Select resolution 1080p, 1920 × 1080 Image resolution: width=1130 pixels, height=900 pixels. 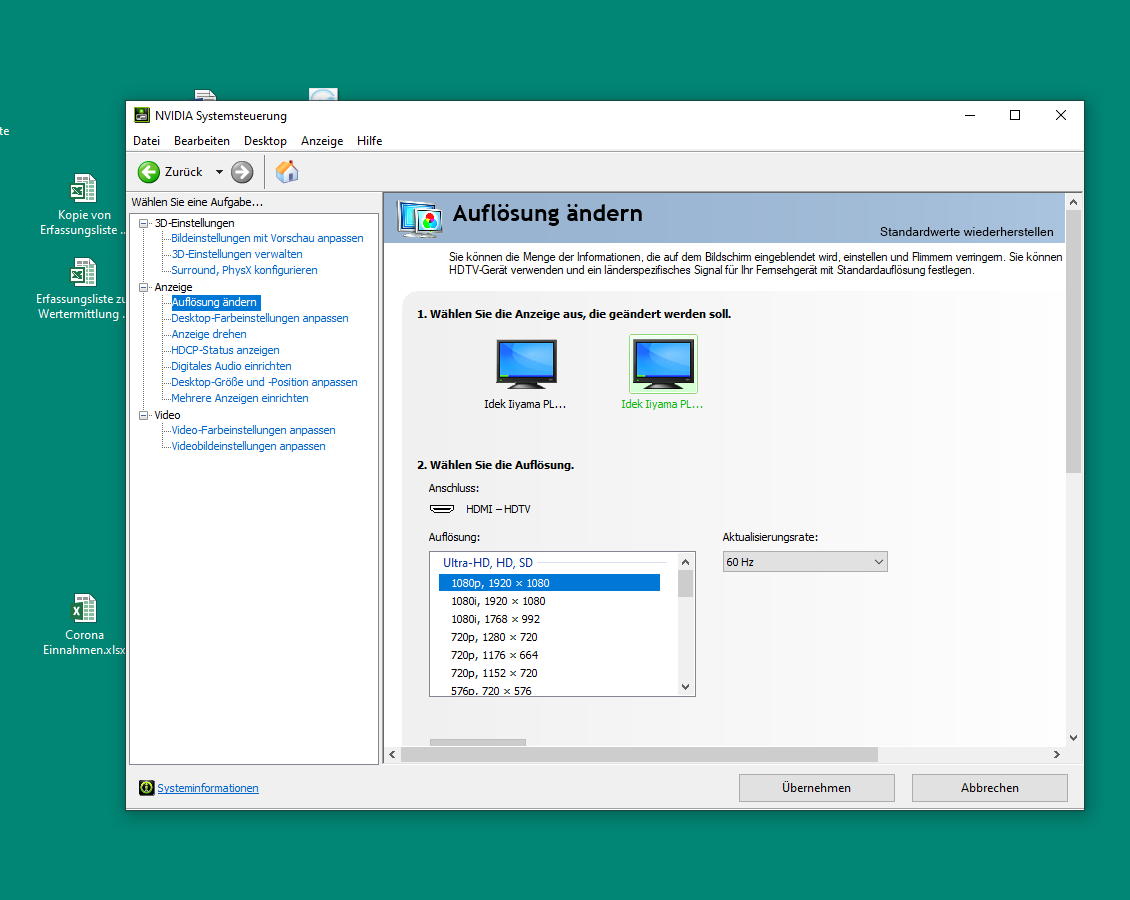(549, 583)
